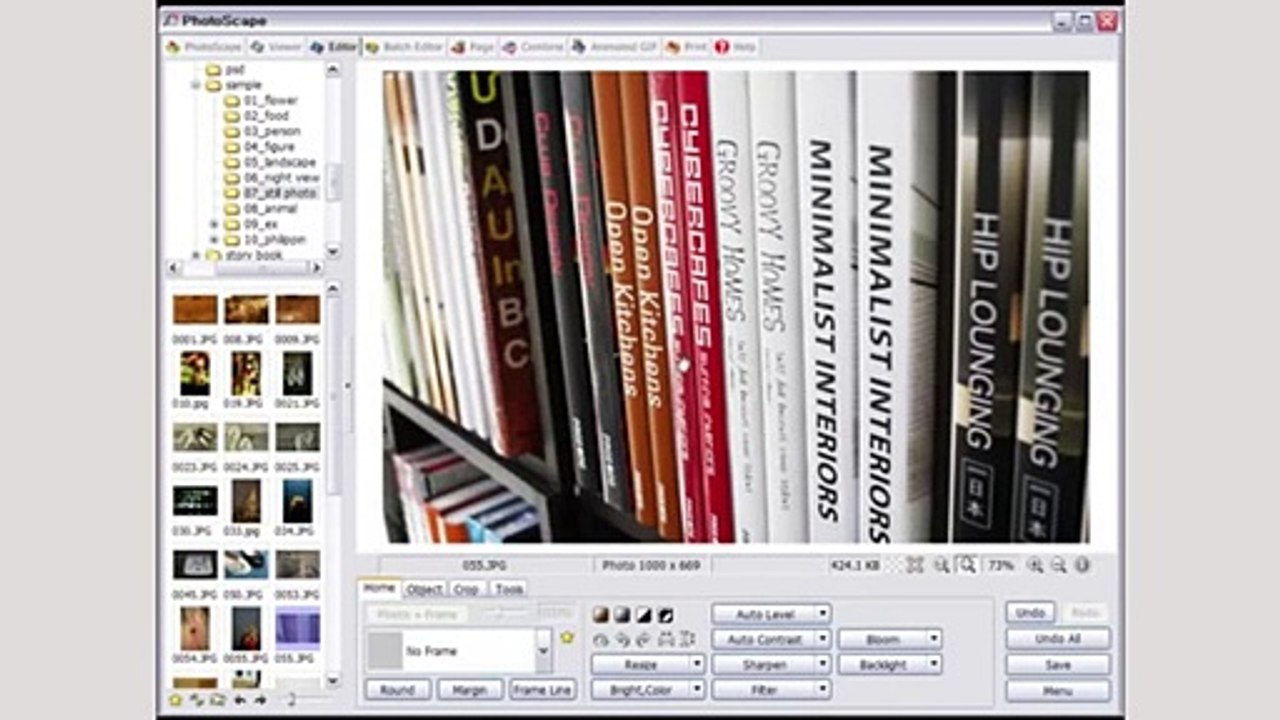Open the dropdown arrow next to Backlight
This screenshot has height=720, width=1280.
click(933, 664)
